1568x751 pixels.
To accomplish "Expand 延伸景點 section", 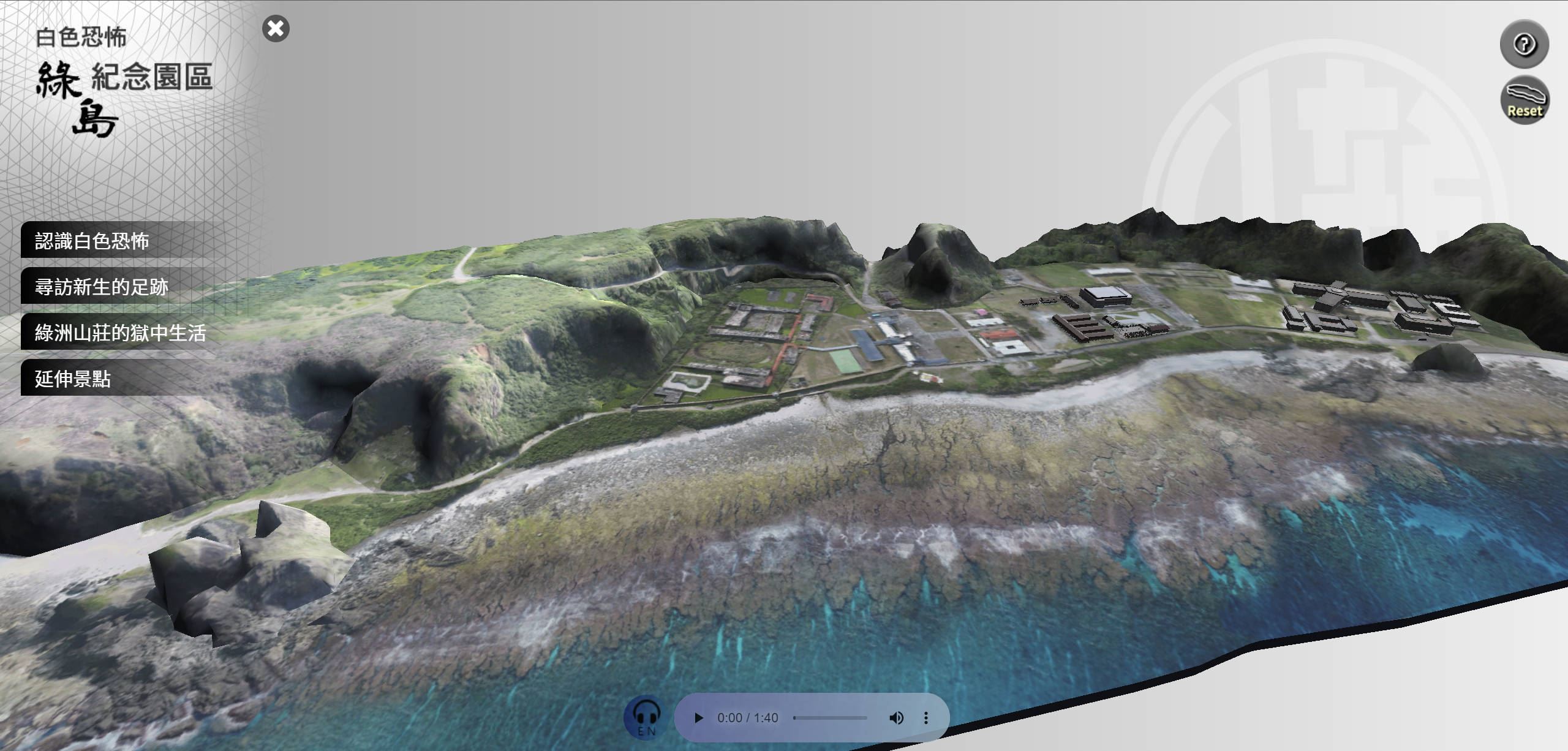I will pos(73,379).
